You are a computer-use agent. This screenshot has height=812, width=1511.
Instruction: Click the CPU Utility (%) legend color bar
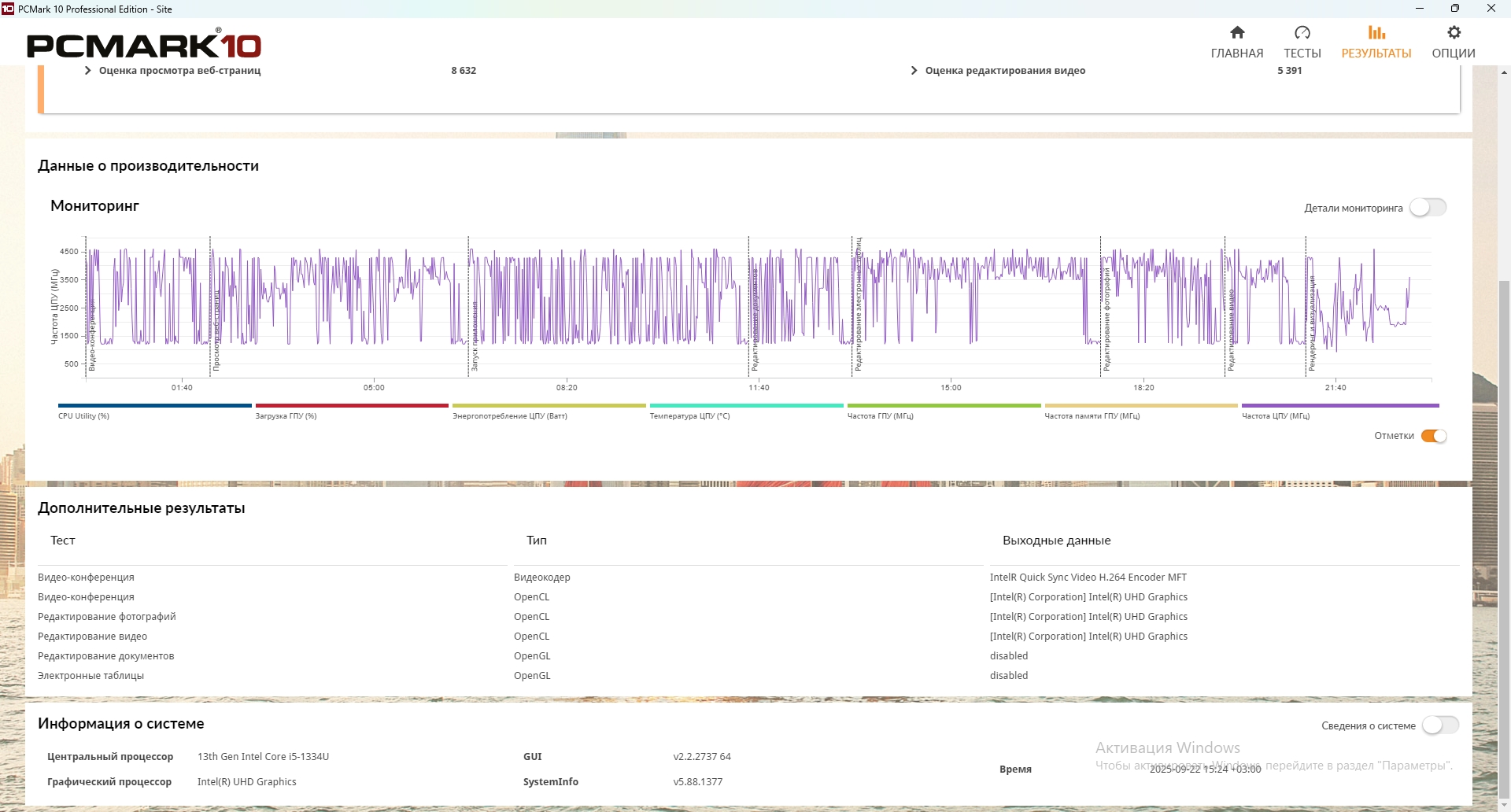coord(154,406)
